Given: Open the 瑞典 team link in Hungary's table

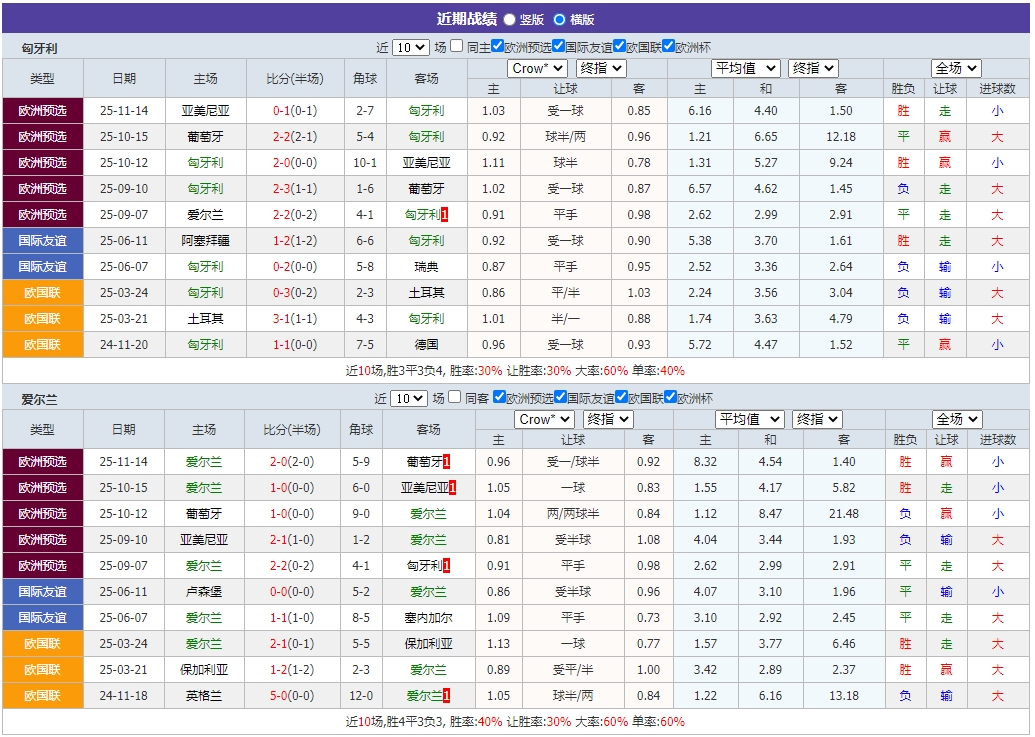Looking at the screenshot, I should coord(428,266).
